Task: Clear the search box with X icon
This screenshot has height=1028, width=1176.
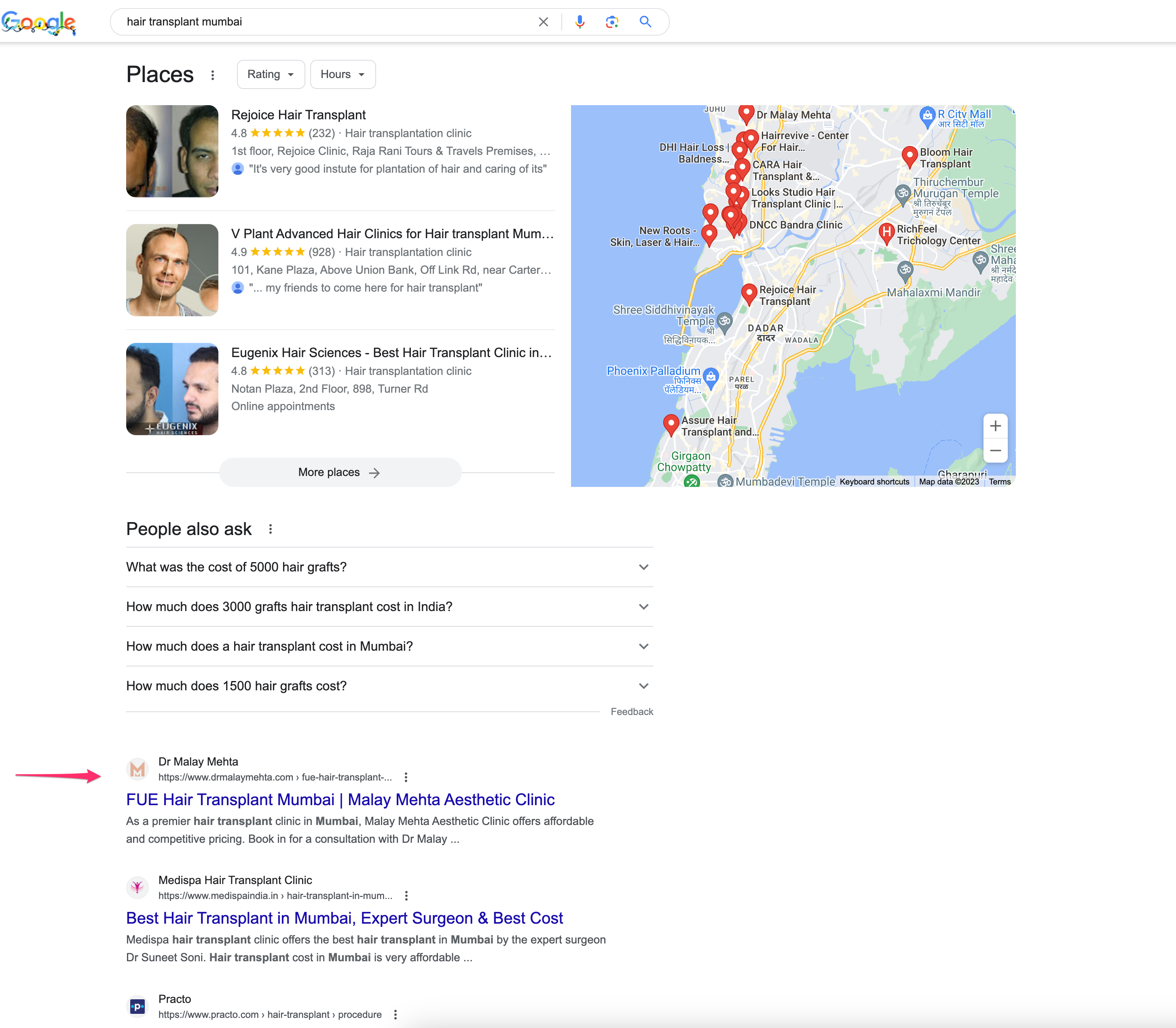Action: pyautogui.click(x=543, y=22)
